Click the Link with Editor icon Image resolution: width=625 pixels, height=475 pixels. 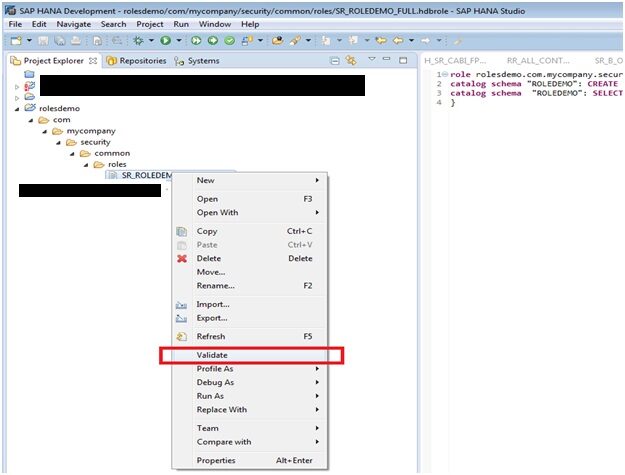350,61
